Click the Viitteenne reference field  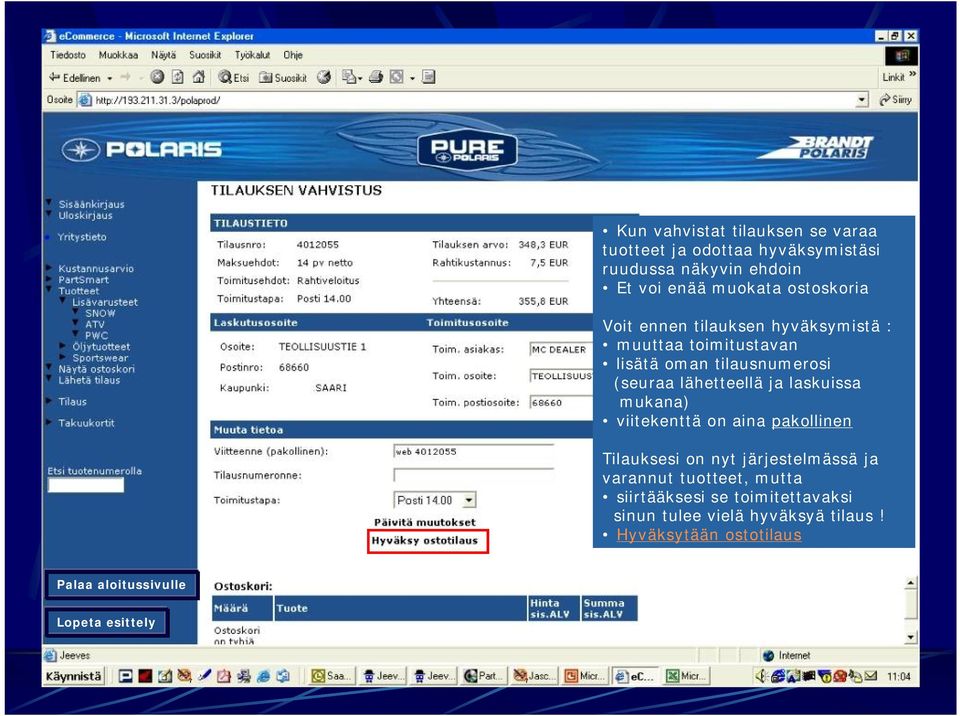tap(473, 451)
